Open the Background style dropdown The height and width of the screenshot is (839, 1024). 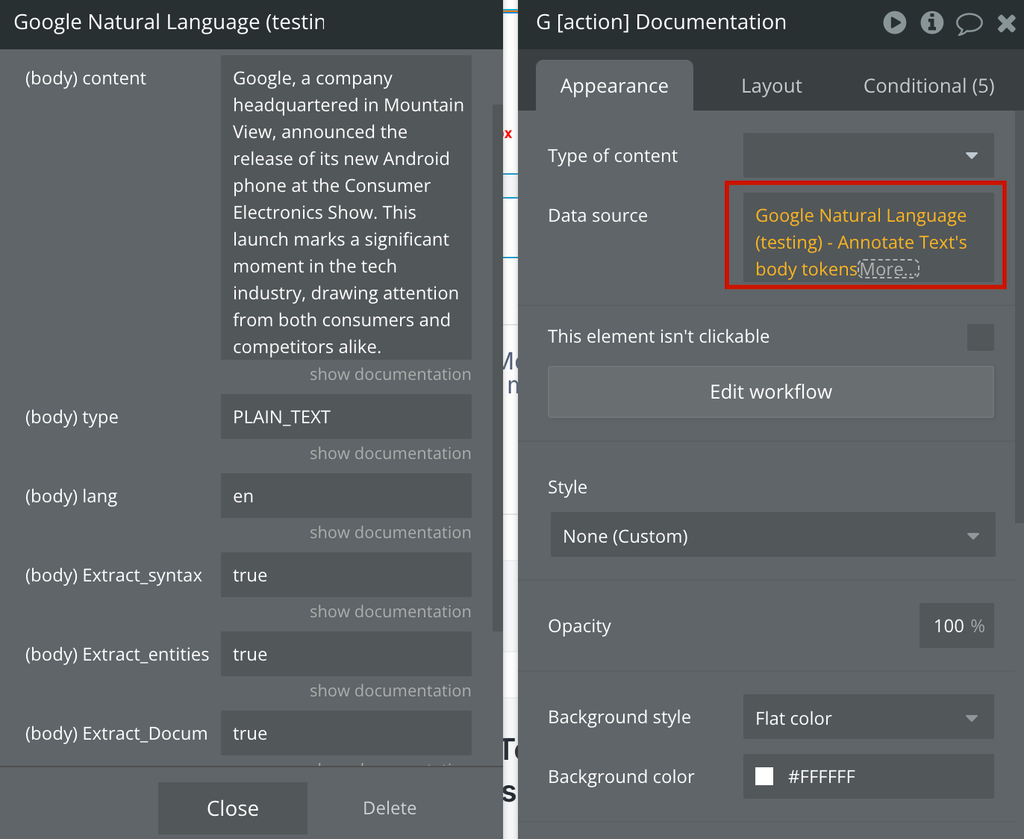tap(869, 718)
